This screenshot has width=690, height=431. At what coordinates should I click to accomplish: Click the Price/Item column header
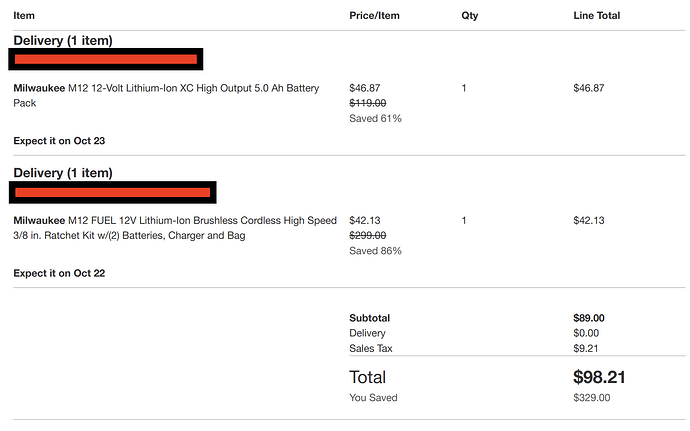[374, 16]
